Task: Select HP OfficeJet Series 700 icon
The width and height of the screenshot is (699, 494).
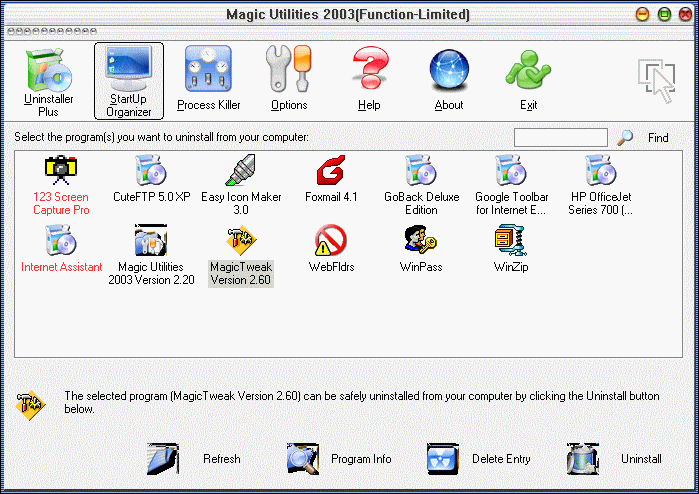Action: [x=600, y=170]
